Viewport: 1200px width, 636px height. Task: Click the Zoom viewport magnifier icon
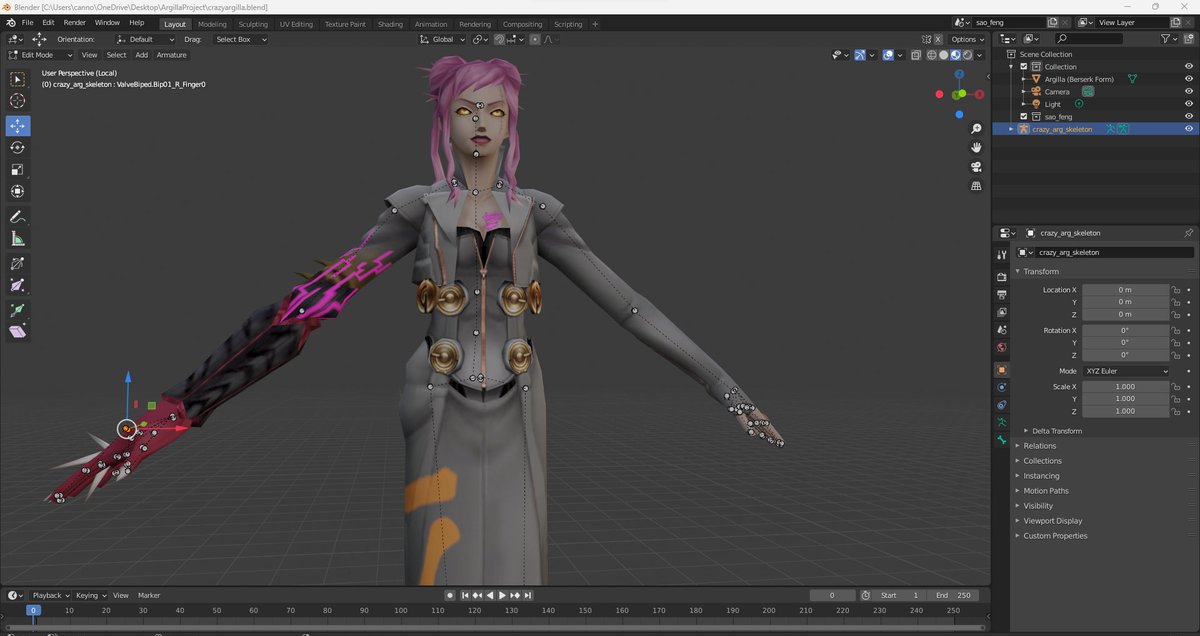976,129
